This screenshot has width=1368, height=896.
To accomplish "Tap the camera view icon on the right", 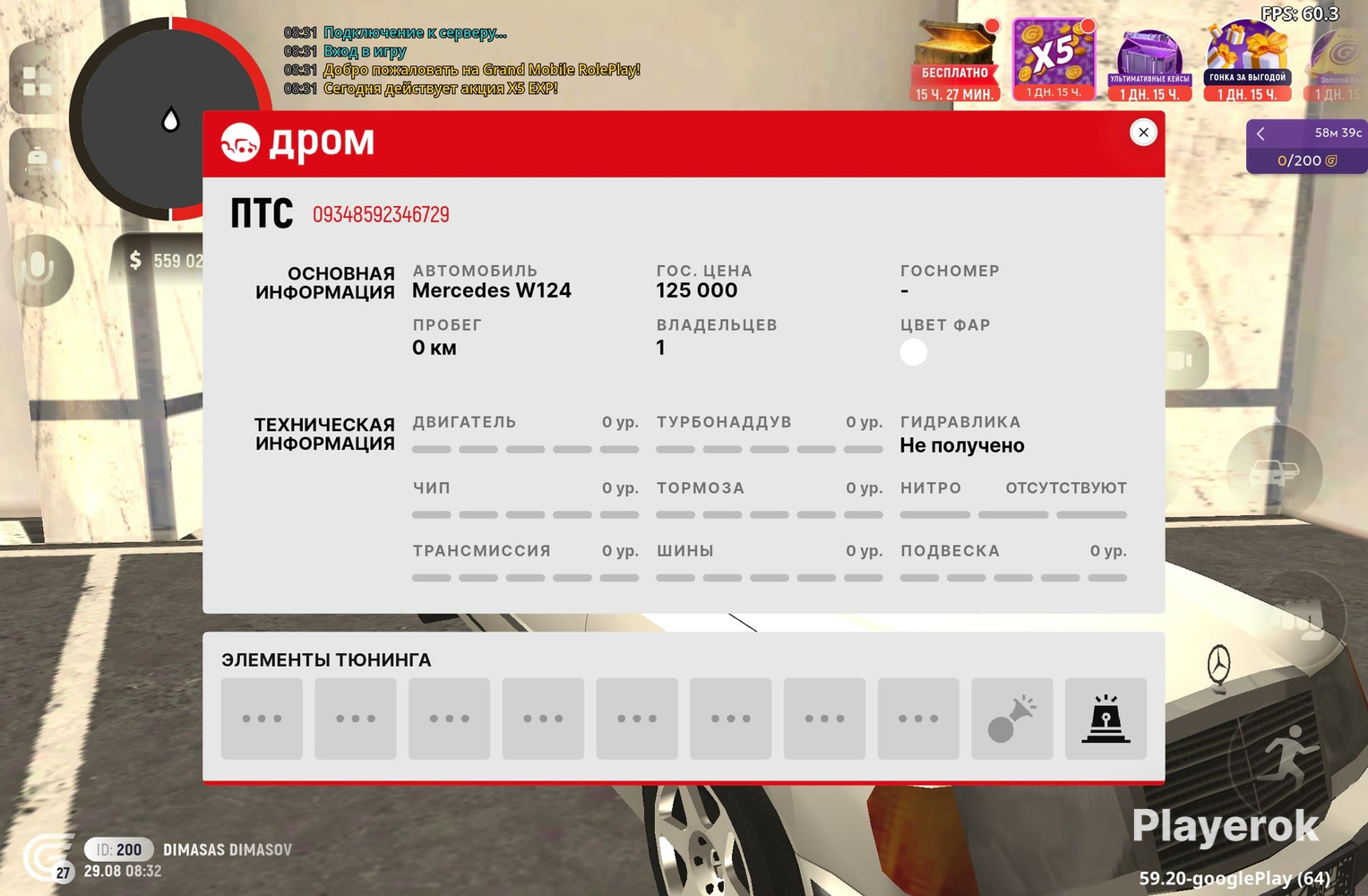I will (1180, 360).
